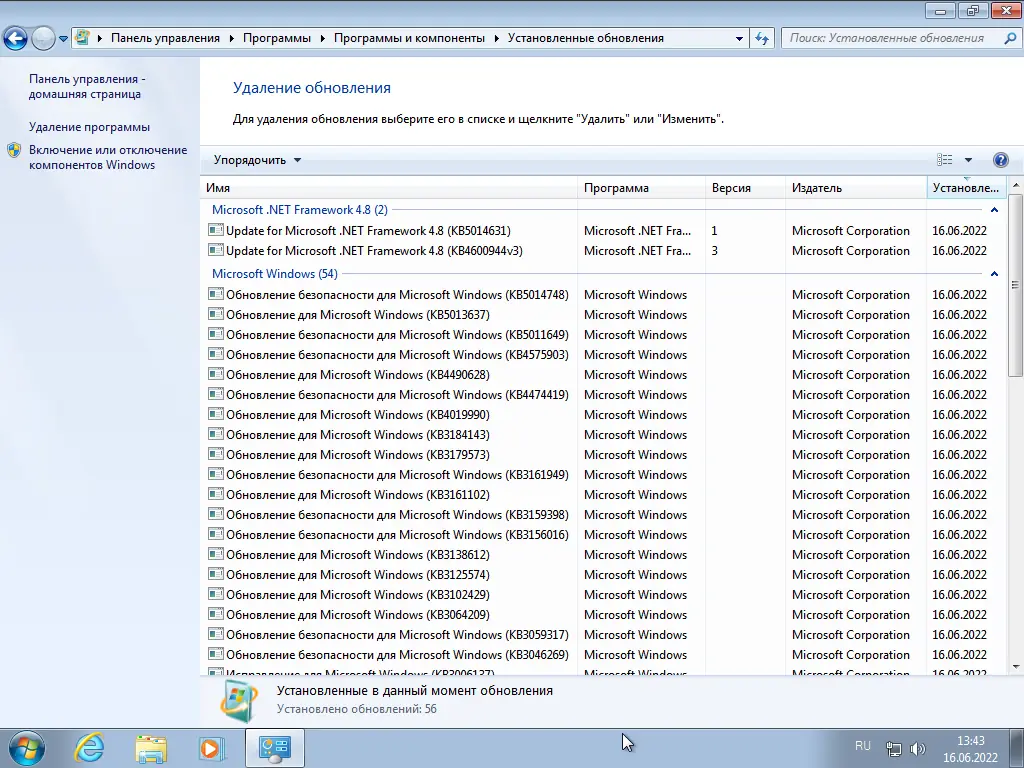Change view using the view icon
The width and height of the screenshot is (1024, 768).
click(944, 160)
